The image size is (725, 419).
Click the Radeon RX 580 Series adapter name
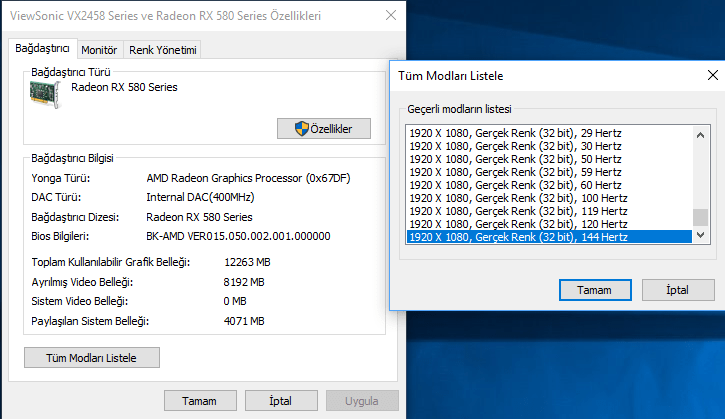(x=124, y=87)
